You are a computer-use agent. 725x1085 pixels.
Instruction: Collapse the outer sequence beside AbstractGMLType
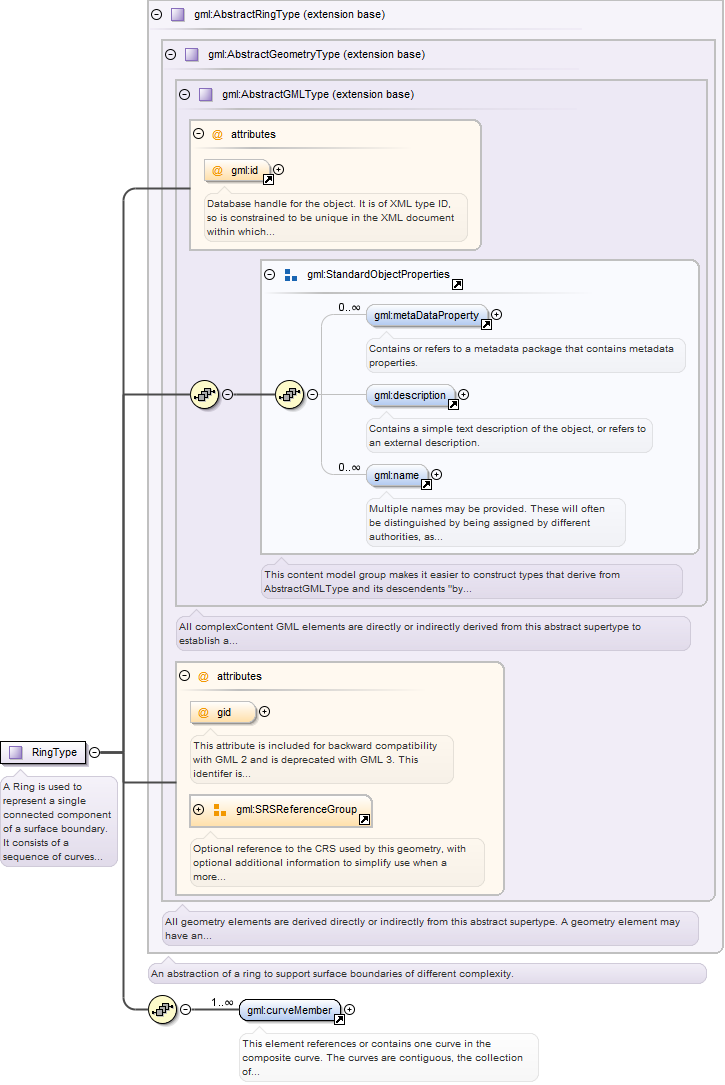coord(228,394)
